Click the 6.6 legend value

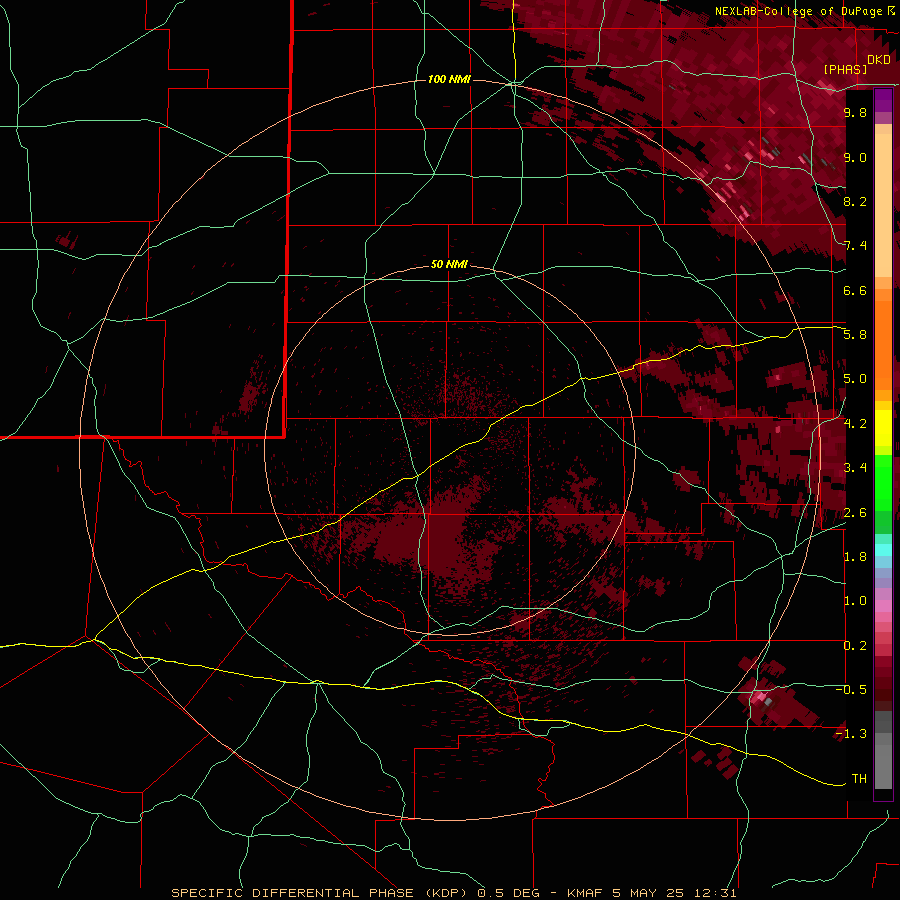point(855,290)
